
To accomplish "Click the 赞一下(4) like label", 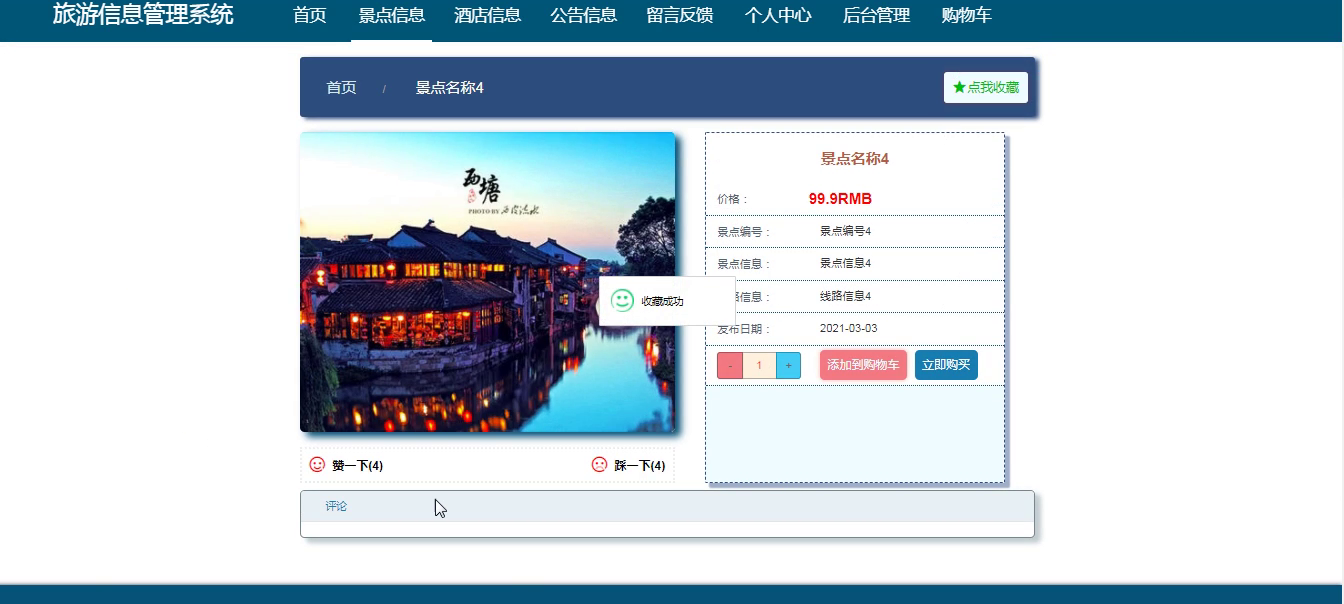I will click(x=358, y=466).
